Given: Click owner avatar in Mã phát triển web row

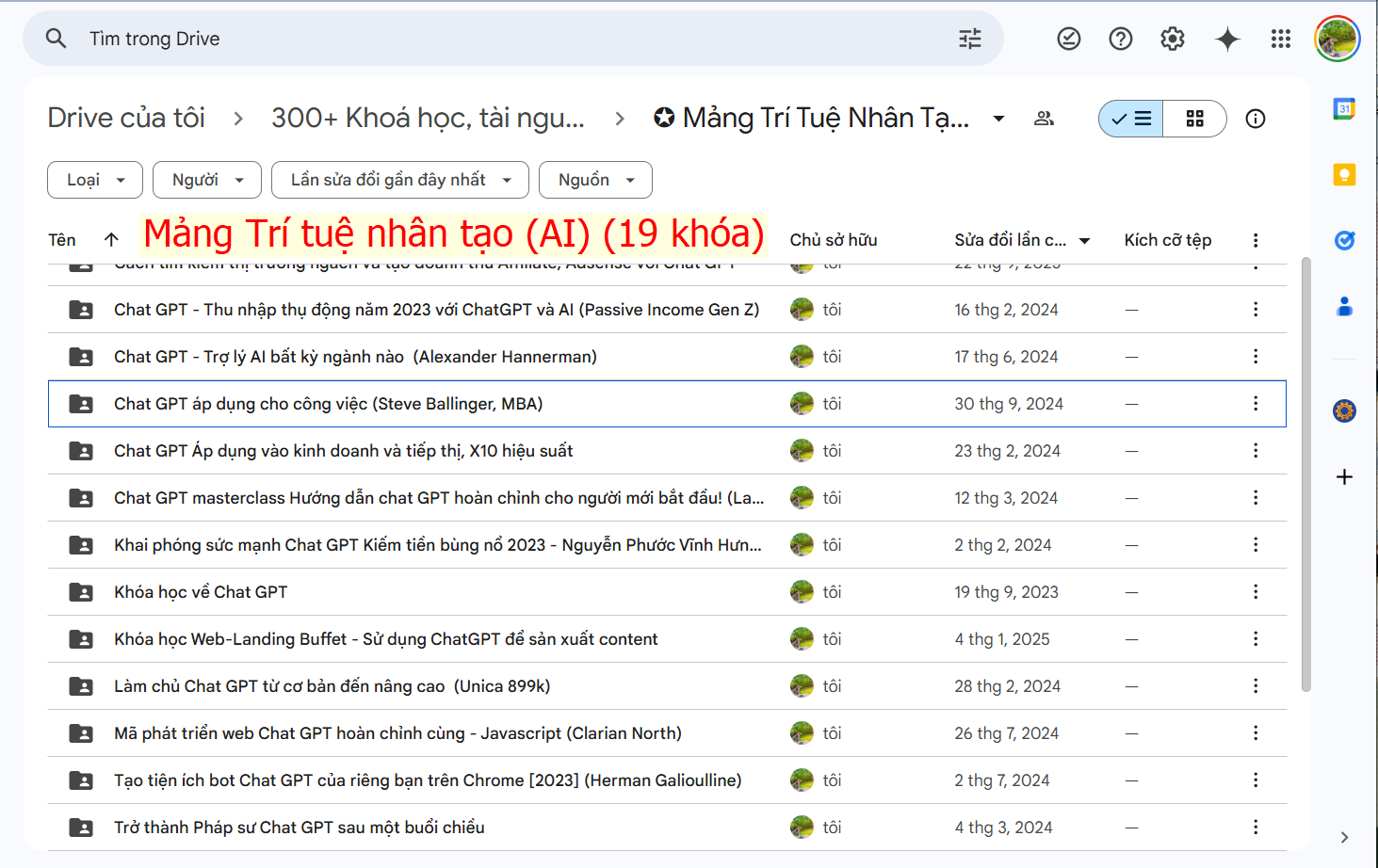Looking at the screenshot, I should click(x=802, y=733).
